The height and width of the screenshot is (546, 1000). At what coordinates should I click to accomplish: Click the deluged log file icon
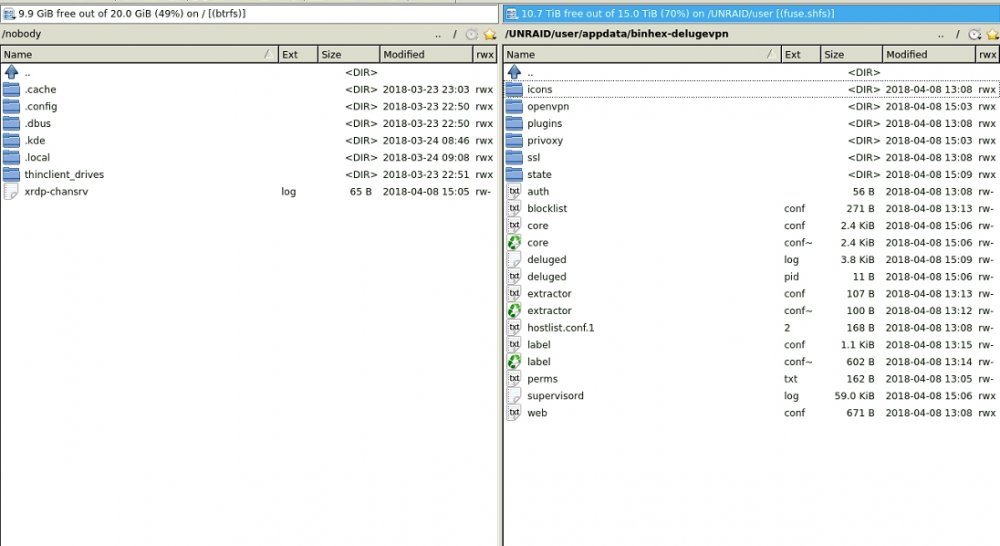pyautogui.click(x=515, y=260)
